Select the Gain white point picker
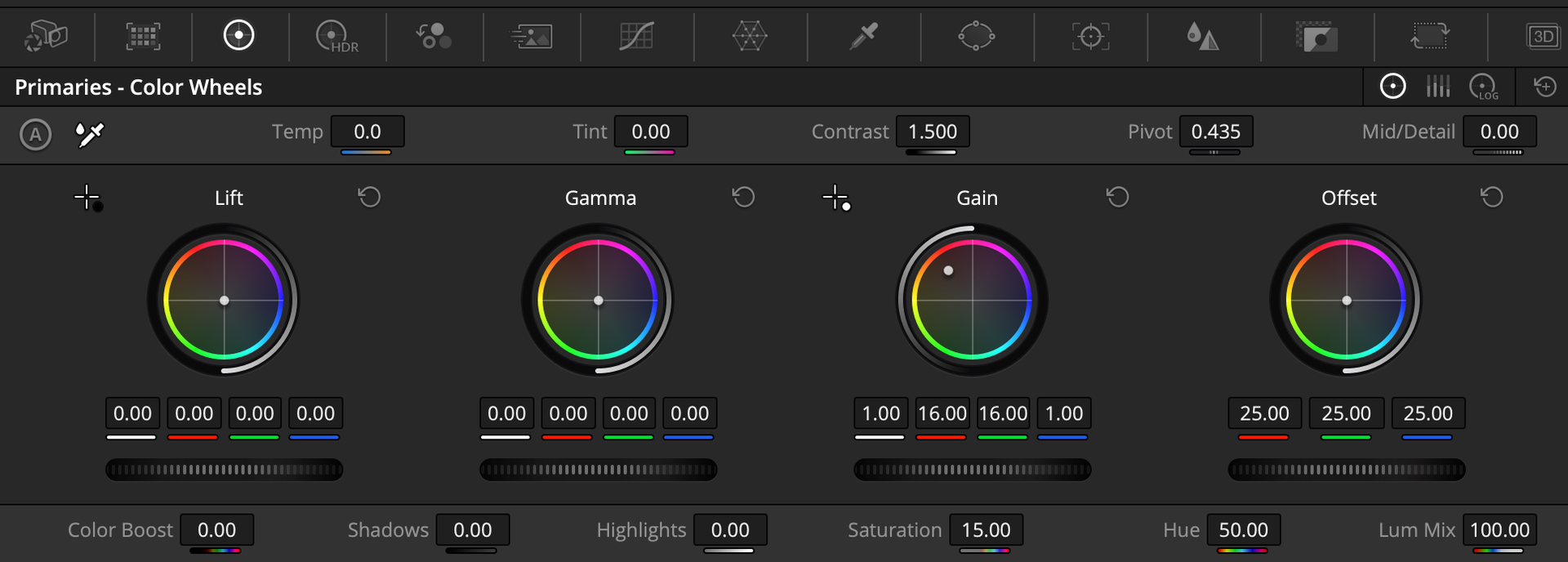Screen dimensions: 1568x562 pos(837,198)
